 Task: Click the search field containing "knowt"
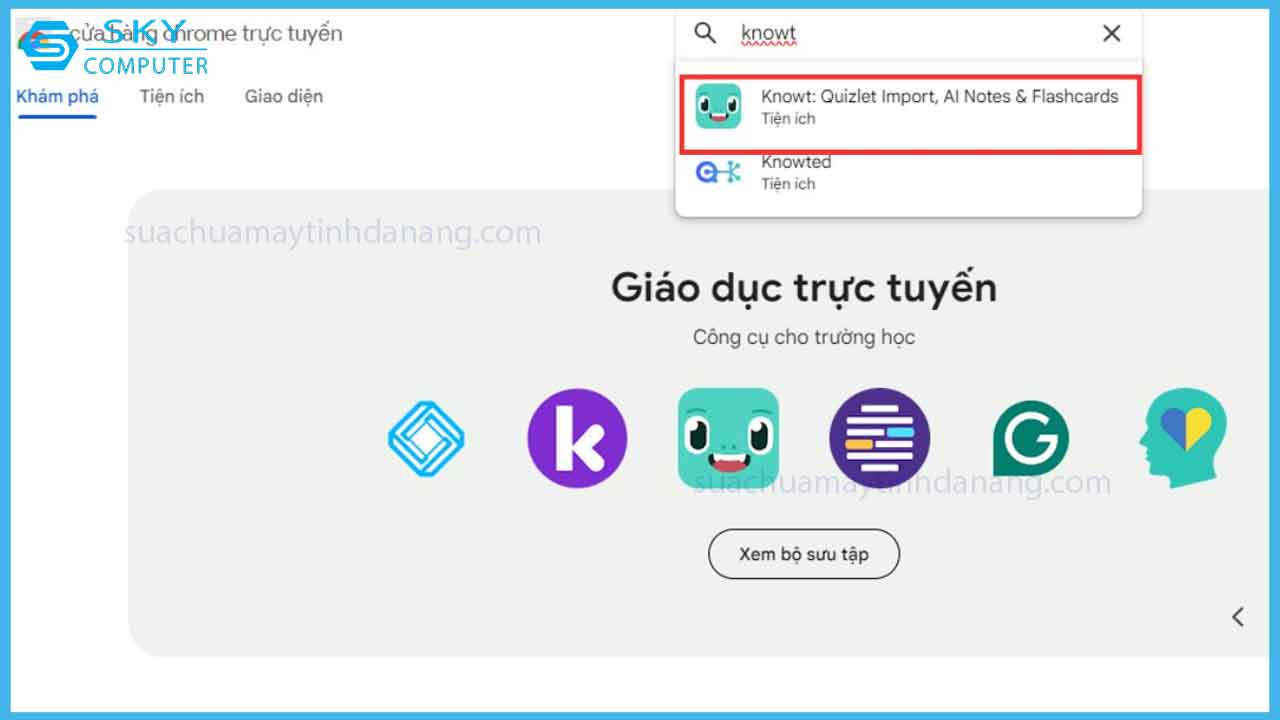(900, 33)
